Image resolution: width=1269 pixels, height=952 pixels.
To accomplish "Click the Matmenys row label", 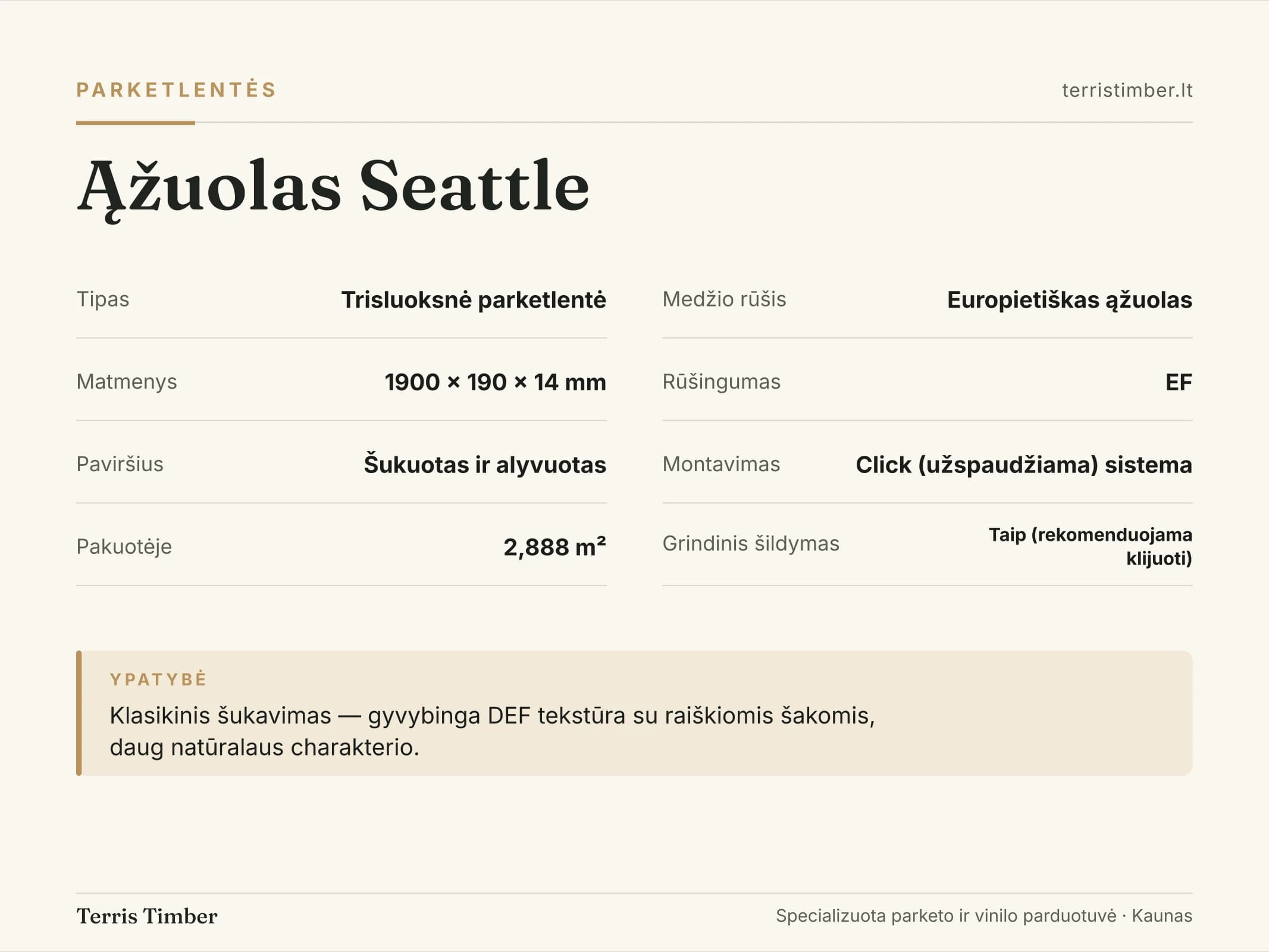I will click(x=127, y=382).
